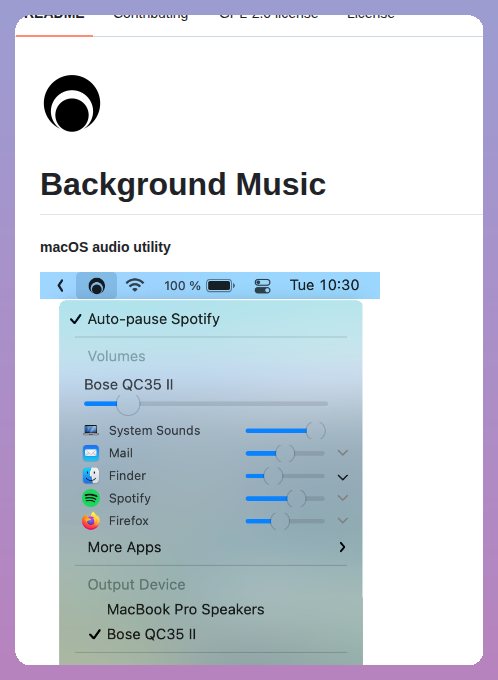This screenshot has width=498, height=680.
Task: Click the Finder app icon
Action: pos(91,475)
